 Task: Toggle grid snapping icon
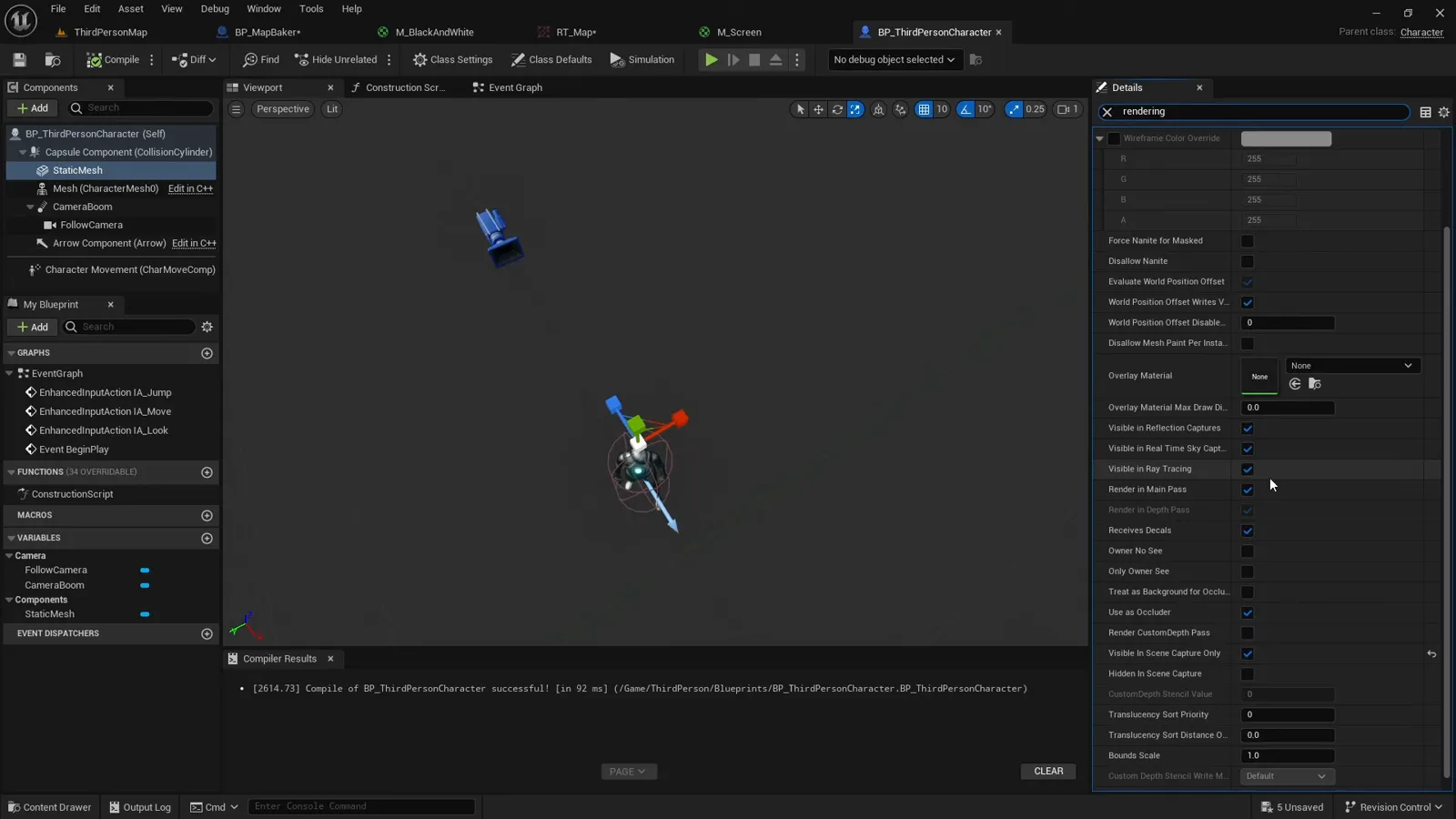[x=924, y=109]
